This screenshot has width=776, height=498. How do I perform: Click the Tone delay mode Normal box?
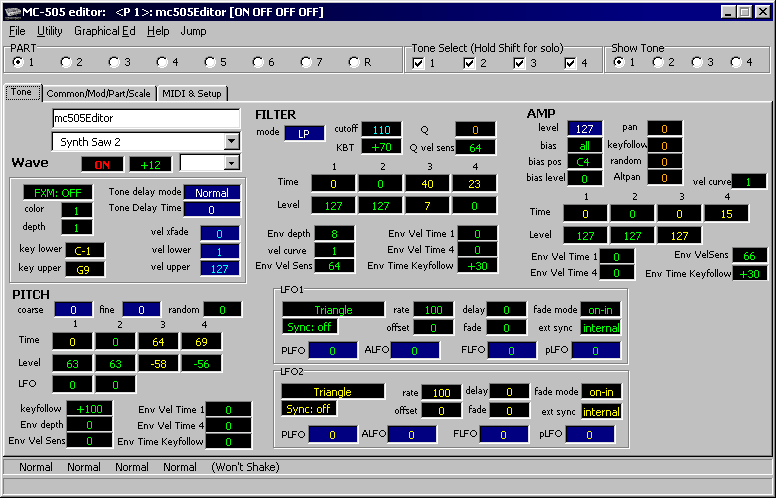[212, 193]
